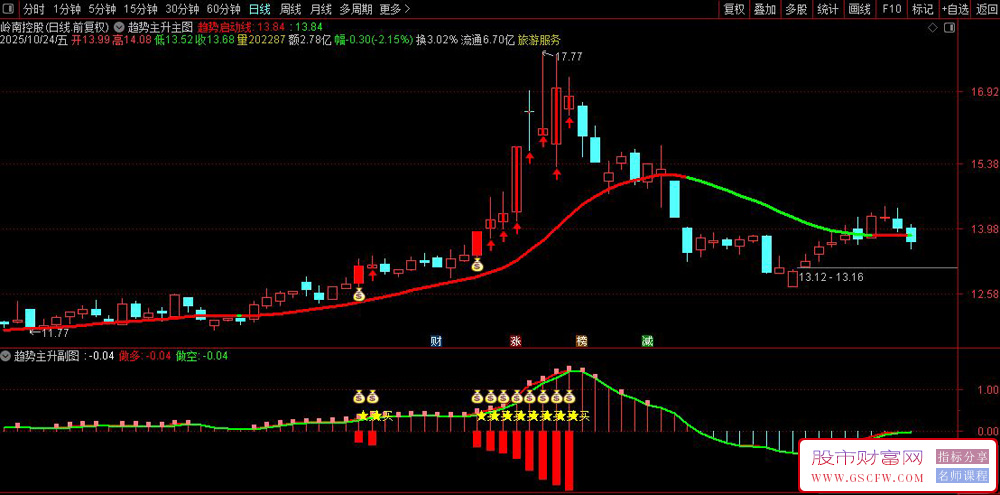
Task: Click the 返回 back button
Action: click(x=985, y=9)
